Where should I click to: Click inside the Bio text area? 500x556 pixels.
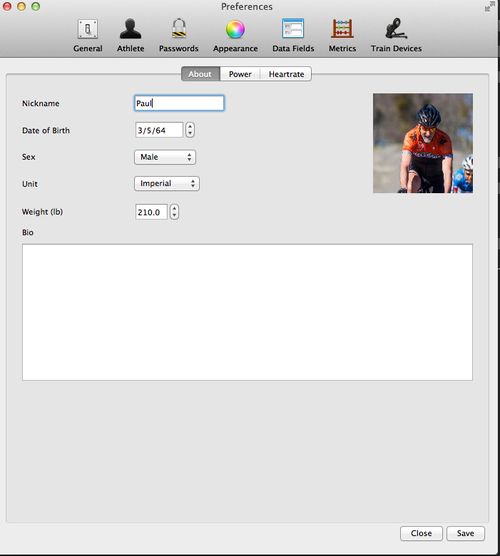point(247,312)
